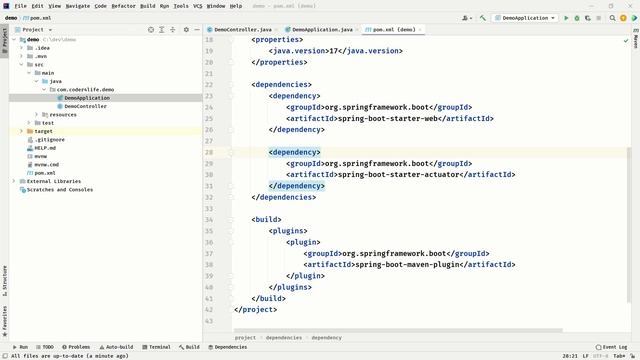Expand the resources folder
Image resolution: width=640 pixels, height=360 pixels.
click(x=36, y=115)
